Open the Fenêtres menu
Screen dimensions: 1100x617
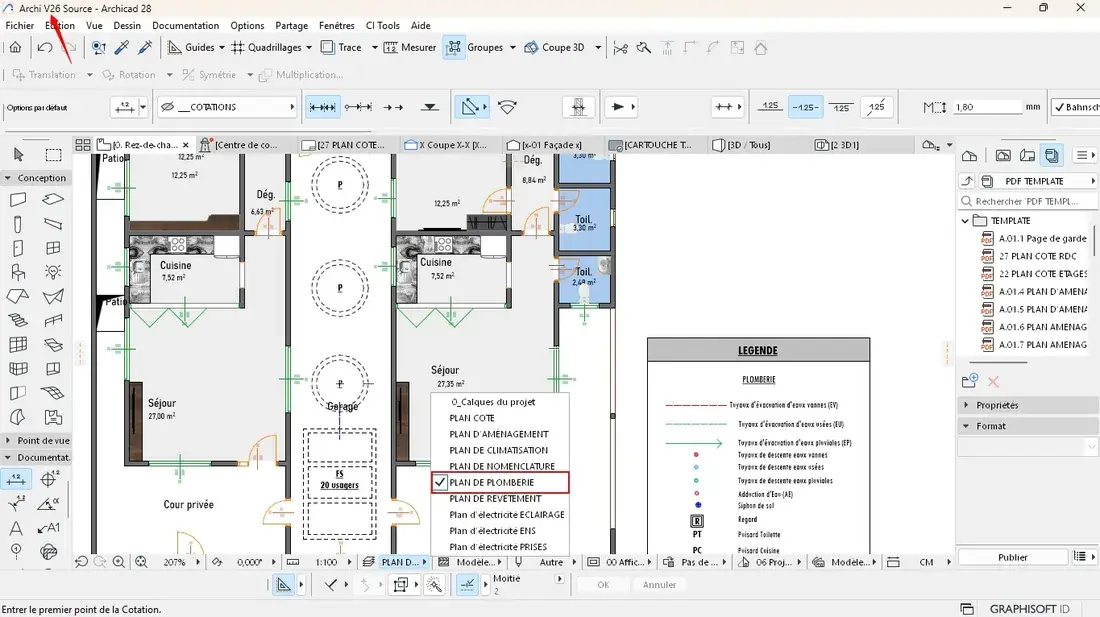pos(337,25)
